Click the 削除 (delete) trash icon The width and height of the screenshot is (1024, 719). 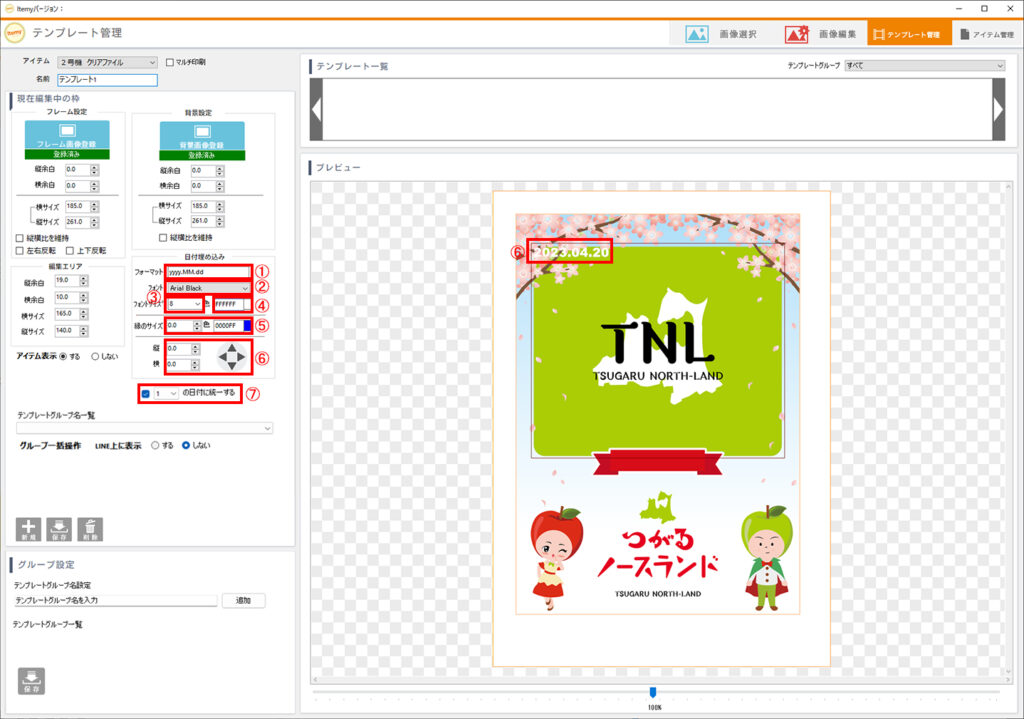90,528
